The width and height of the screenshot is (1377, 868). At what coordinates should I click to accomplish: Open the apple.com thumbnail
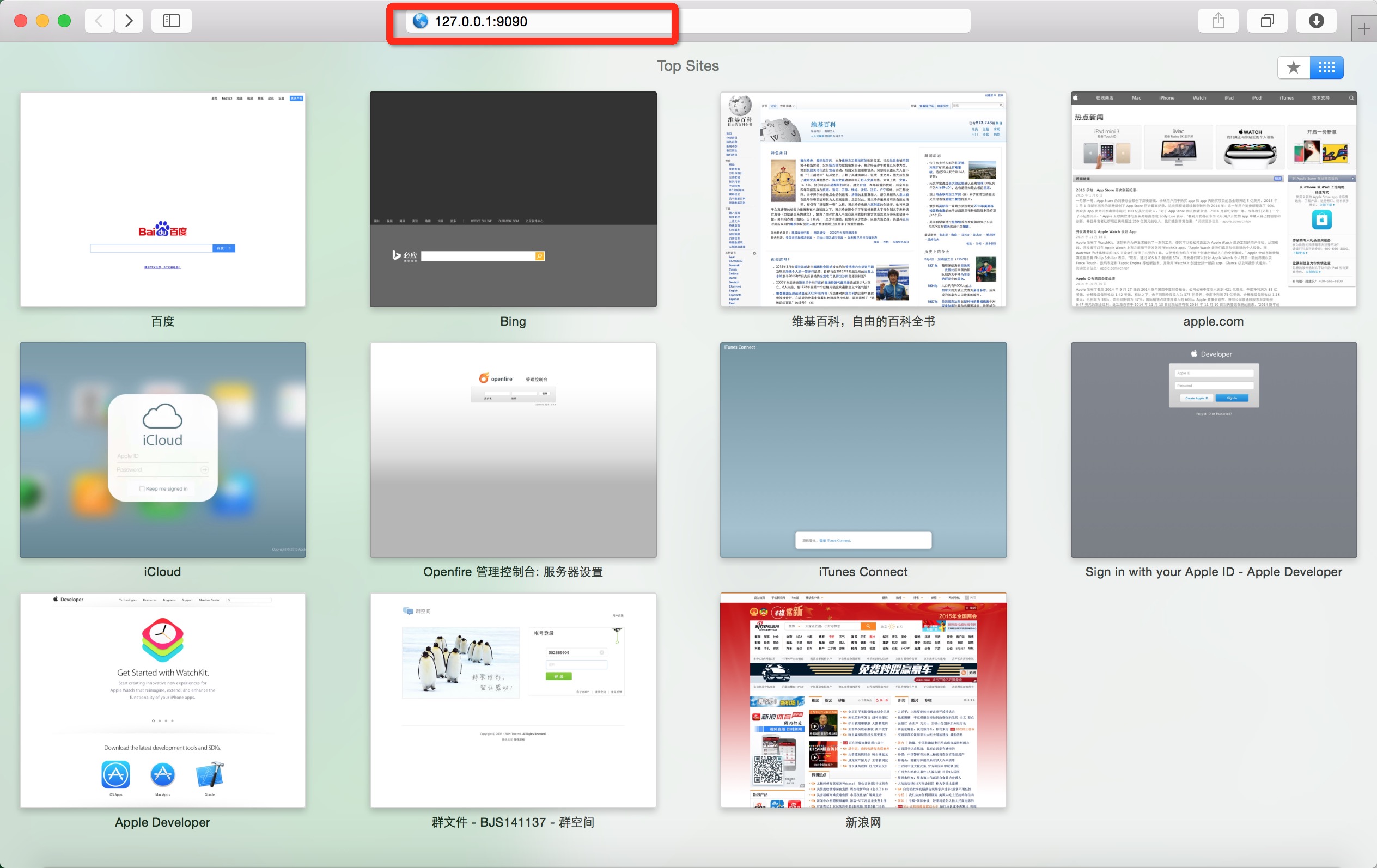(1214, 199)
